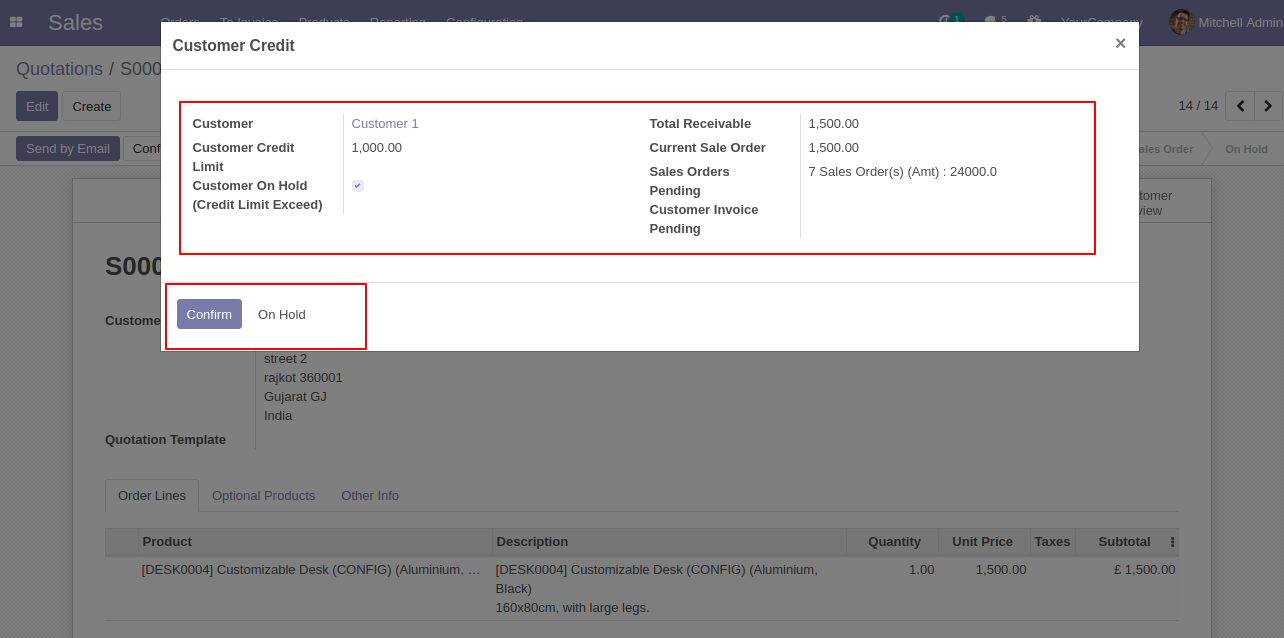
Task: Open order lines column options icon
Action: click(1172, 542)
